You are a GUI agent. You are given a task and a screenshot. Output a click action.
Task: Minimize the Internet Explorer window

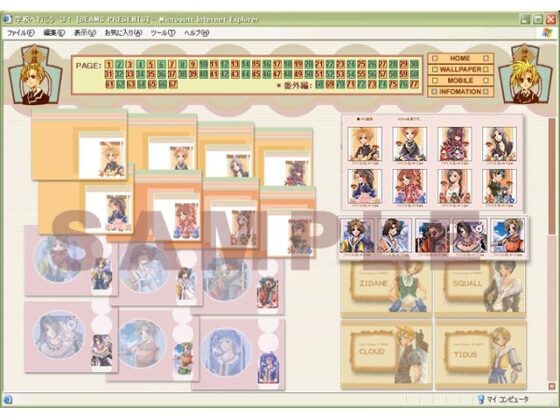(x=524, y=19)
